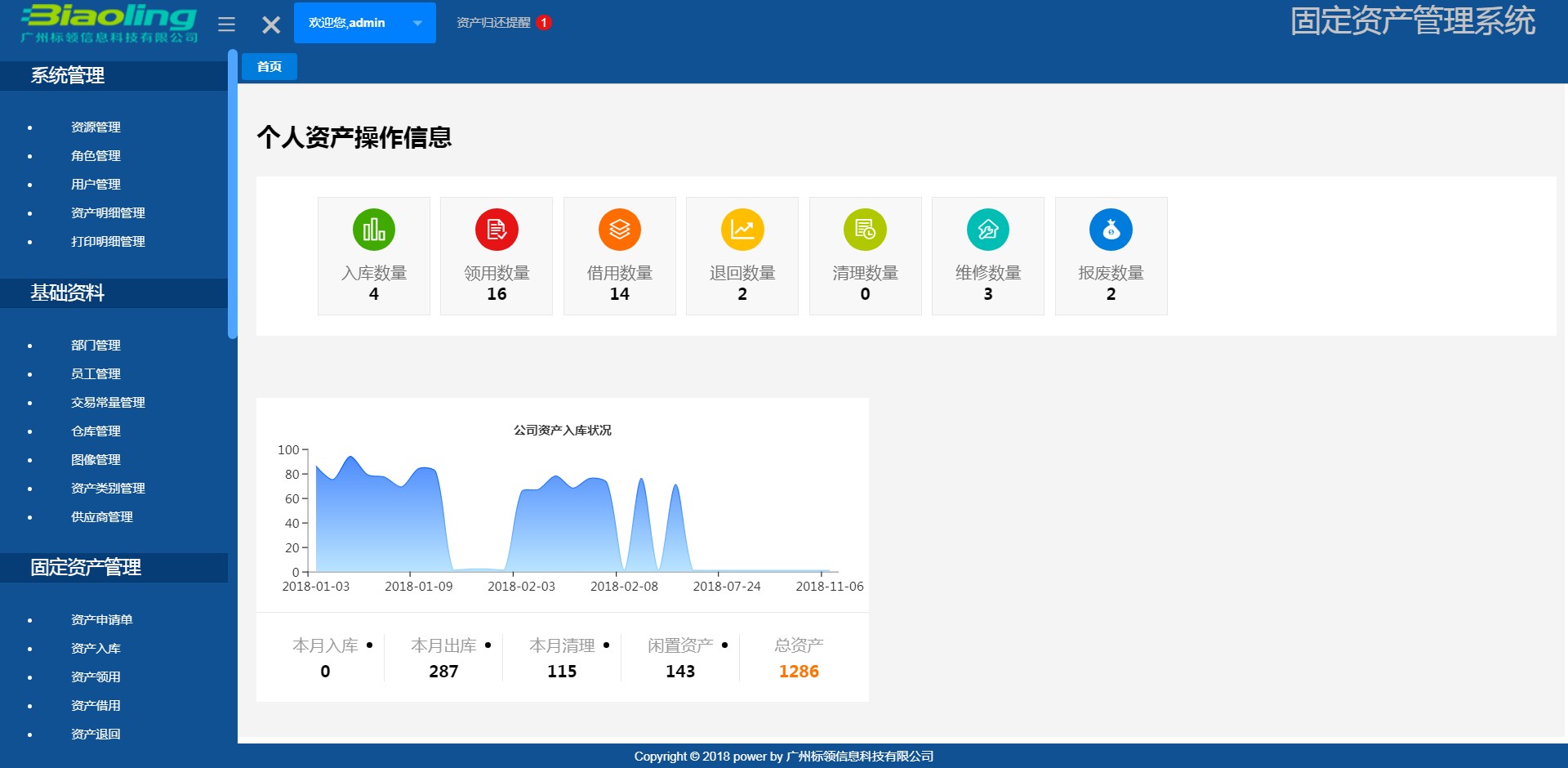The height and width of the screenshot is (768, 1568).
Task: Click the 领用数量 red document icon
Action: pyautogui.click(x=497, y=230)
